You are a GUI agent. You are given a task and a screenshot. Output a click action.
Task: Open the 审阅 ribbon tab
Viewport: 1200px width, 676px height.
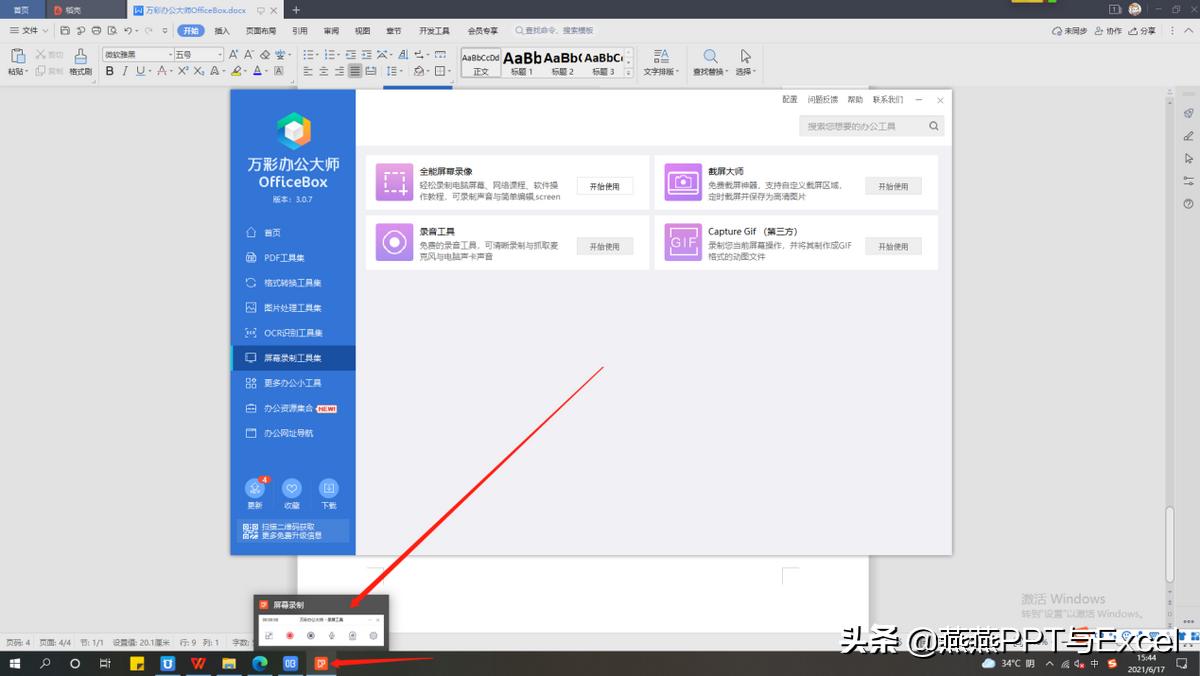coord(329,30)
